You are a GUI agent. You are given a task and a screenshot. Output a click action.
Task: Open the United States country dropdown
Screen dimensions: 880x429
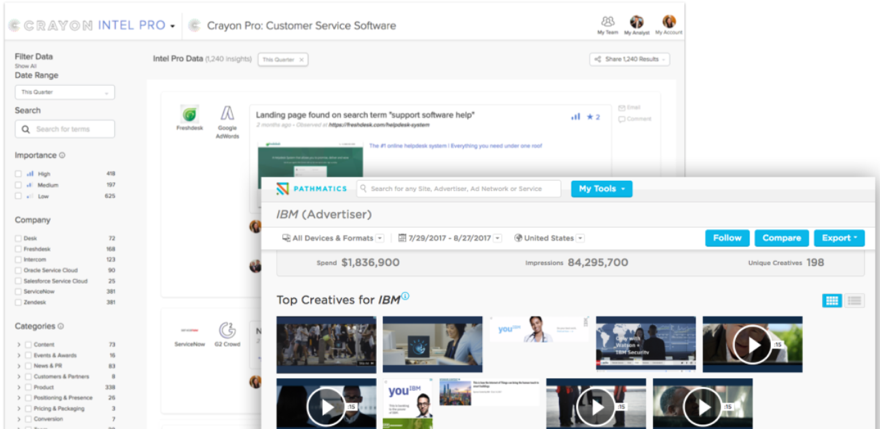tap(580, 238)
